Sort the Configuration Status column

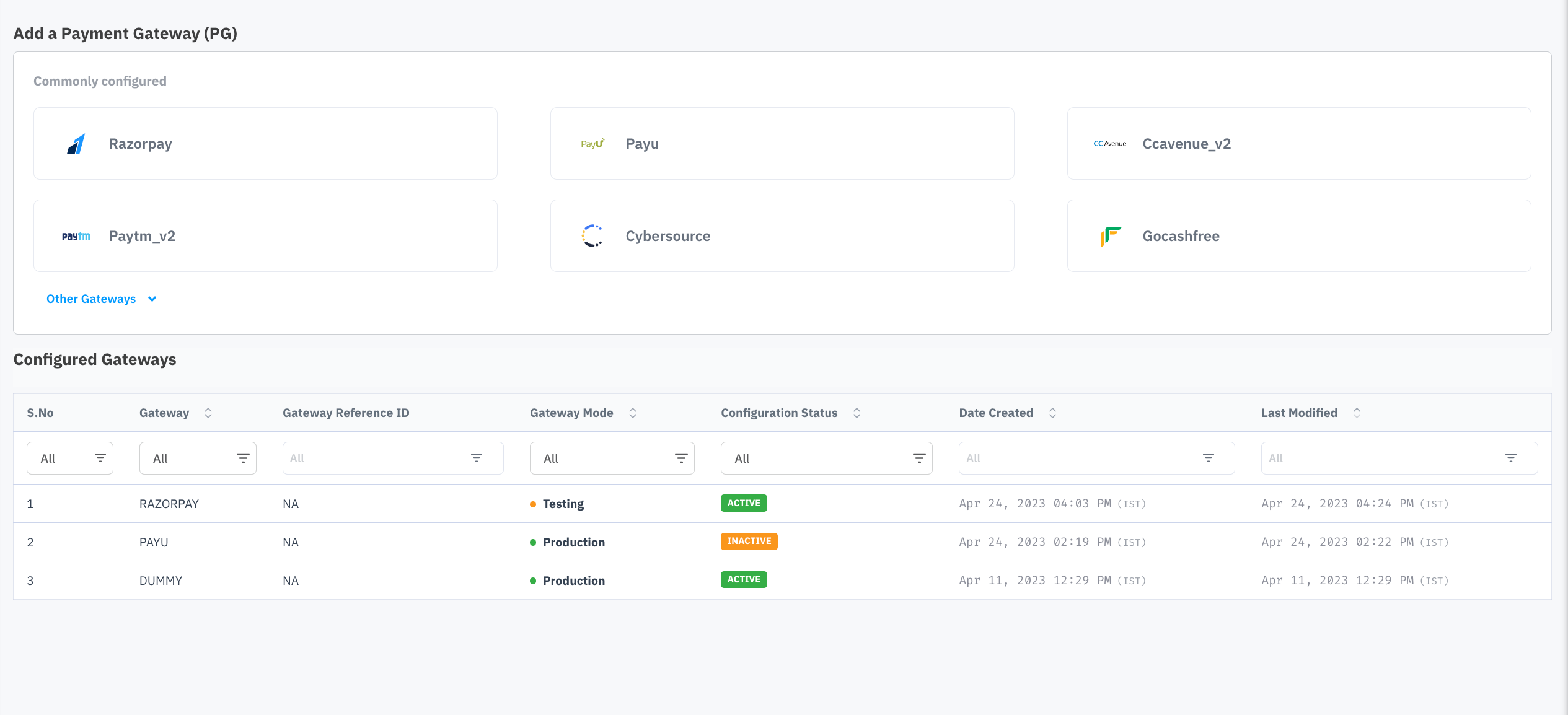[857, 413]
